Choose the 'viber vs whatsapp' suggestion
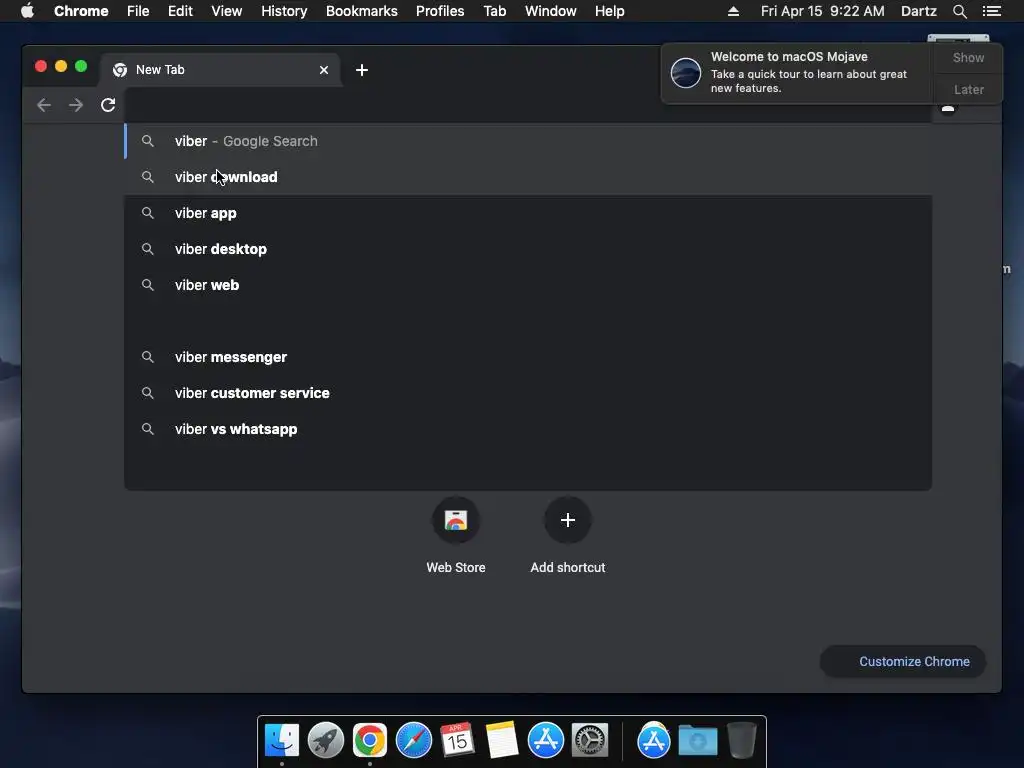This screenshot has width=1024, height=768. 528,429
